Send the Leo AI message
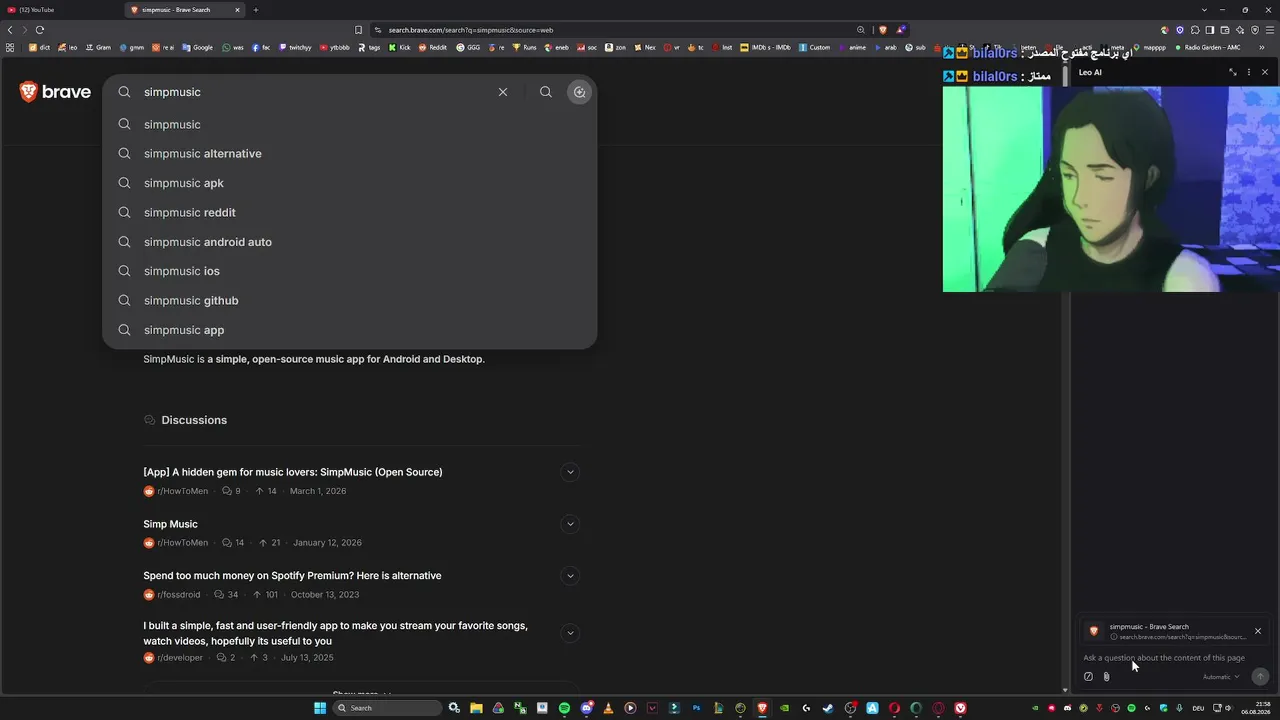 [1260, 677]
